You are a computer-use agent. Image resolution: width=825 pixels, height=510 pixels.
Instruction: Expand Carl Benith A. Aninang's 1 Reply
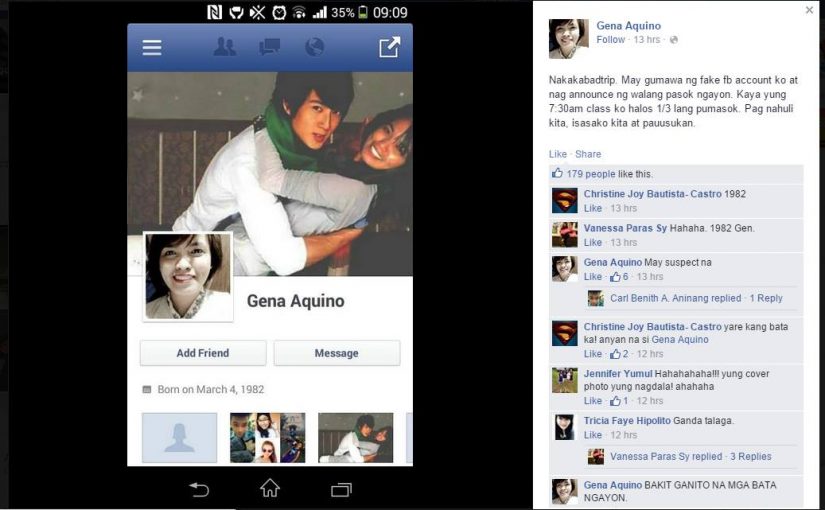[x=766, y=298]
